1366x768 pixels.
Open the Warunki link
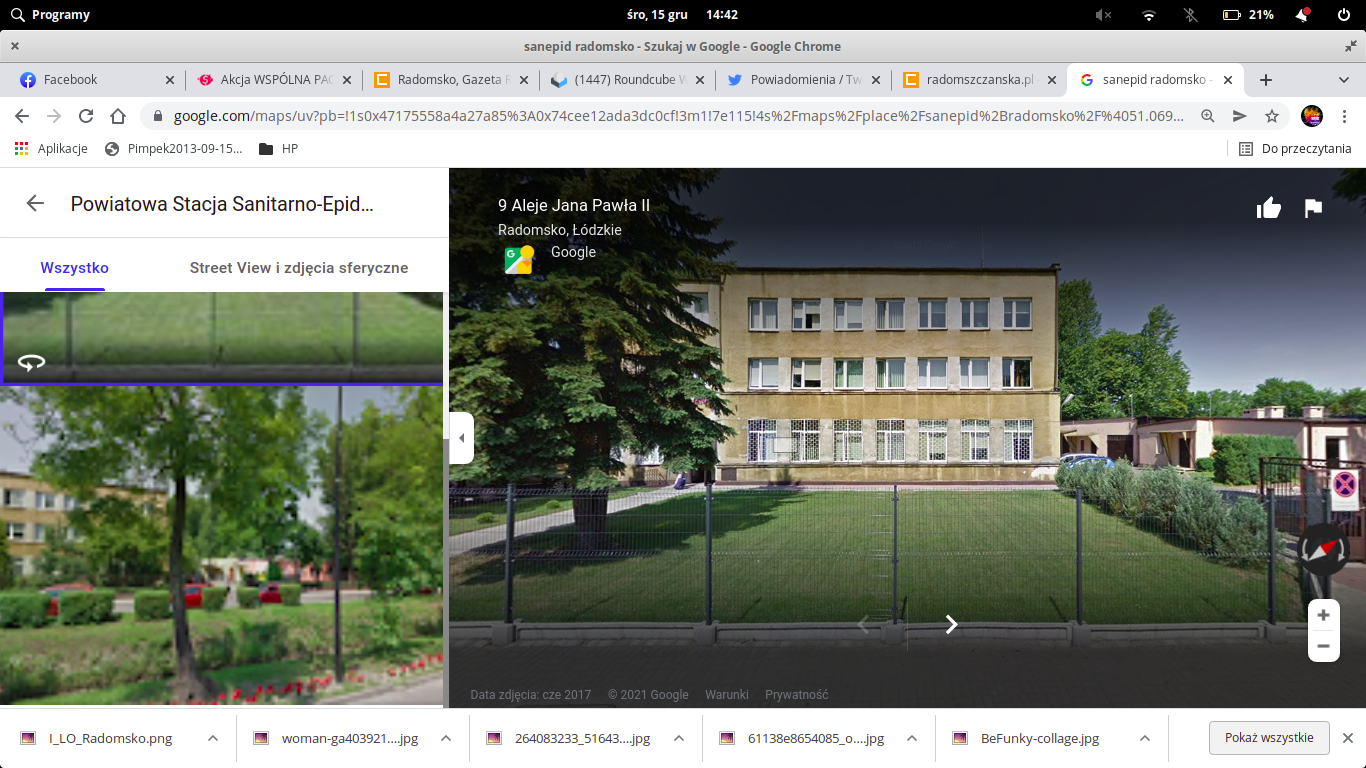[727, 694]
